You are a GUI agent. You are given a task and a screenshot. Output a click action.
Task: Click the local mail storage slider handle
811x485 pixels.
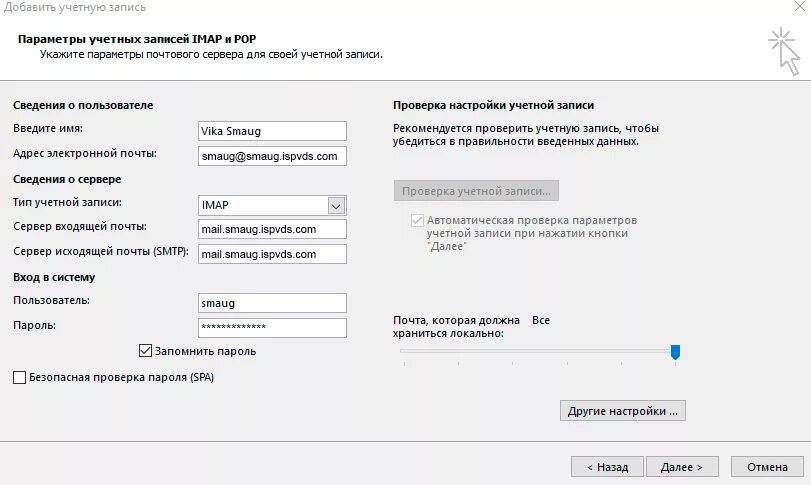676,351
